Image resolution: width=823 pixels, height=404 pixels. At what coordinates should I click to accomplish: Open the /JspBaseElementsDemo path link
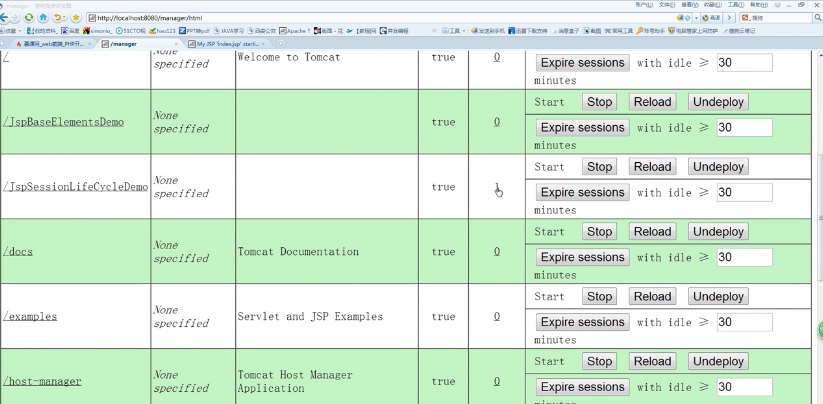point(64,122)
